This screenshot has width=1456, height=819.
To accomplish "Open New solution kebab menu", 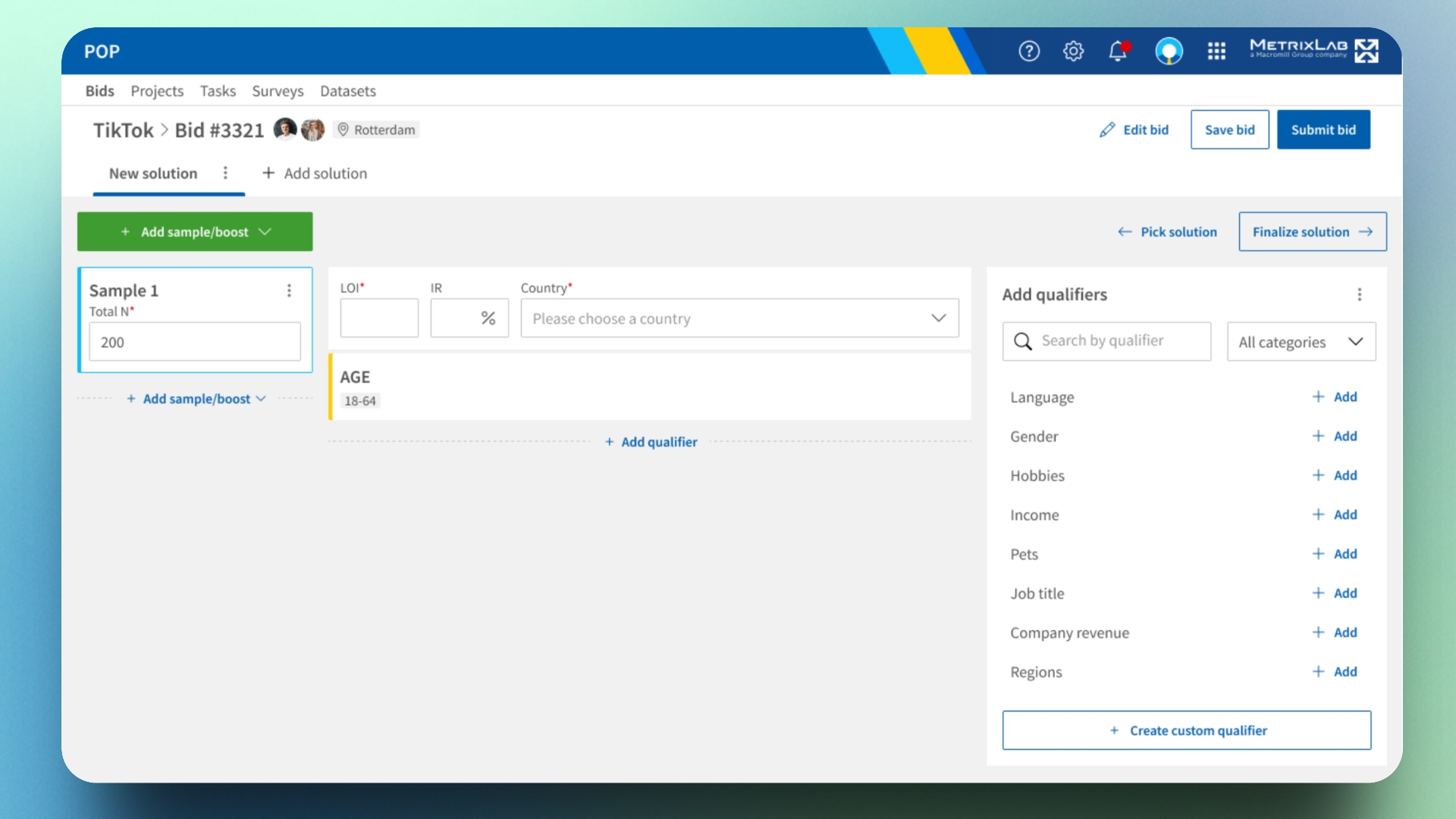I will (225, 173).
